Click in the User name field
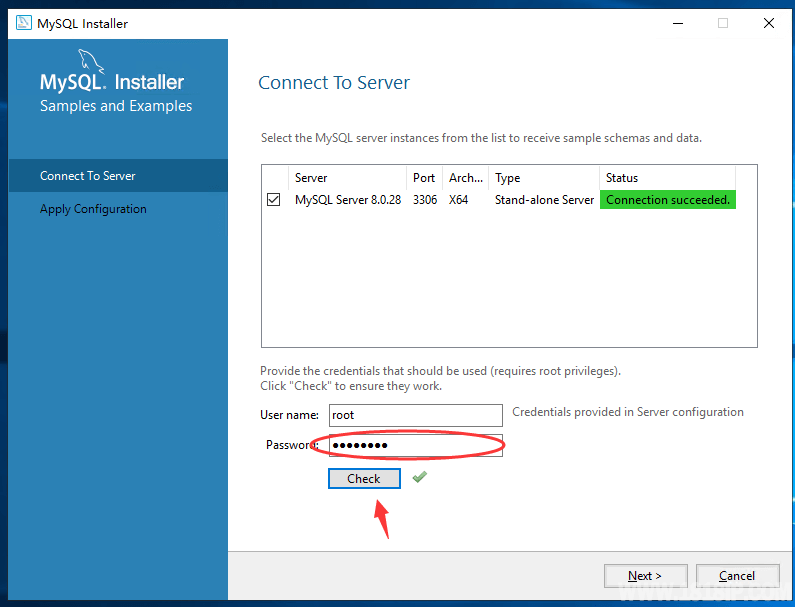795x607 pixels. [416, 415]
